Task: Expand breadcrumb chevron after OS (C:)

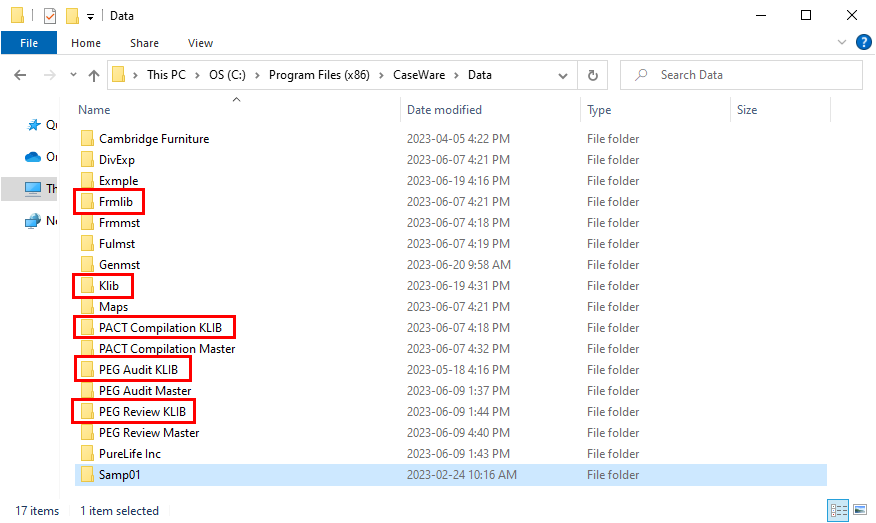Action: [x=258, y=75]
